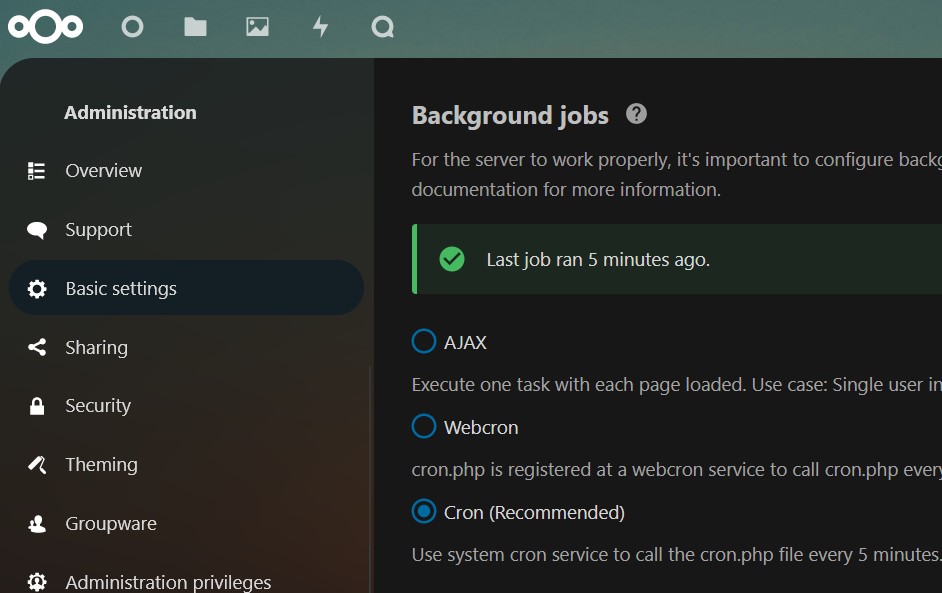This screenshot has width=942, height=593.
Task: Open the Talk chat icon
Action: coord(383,27)
